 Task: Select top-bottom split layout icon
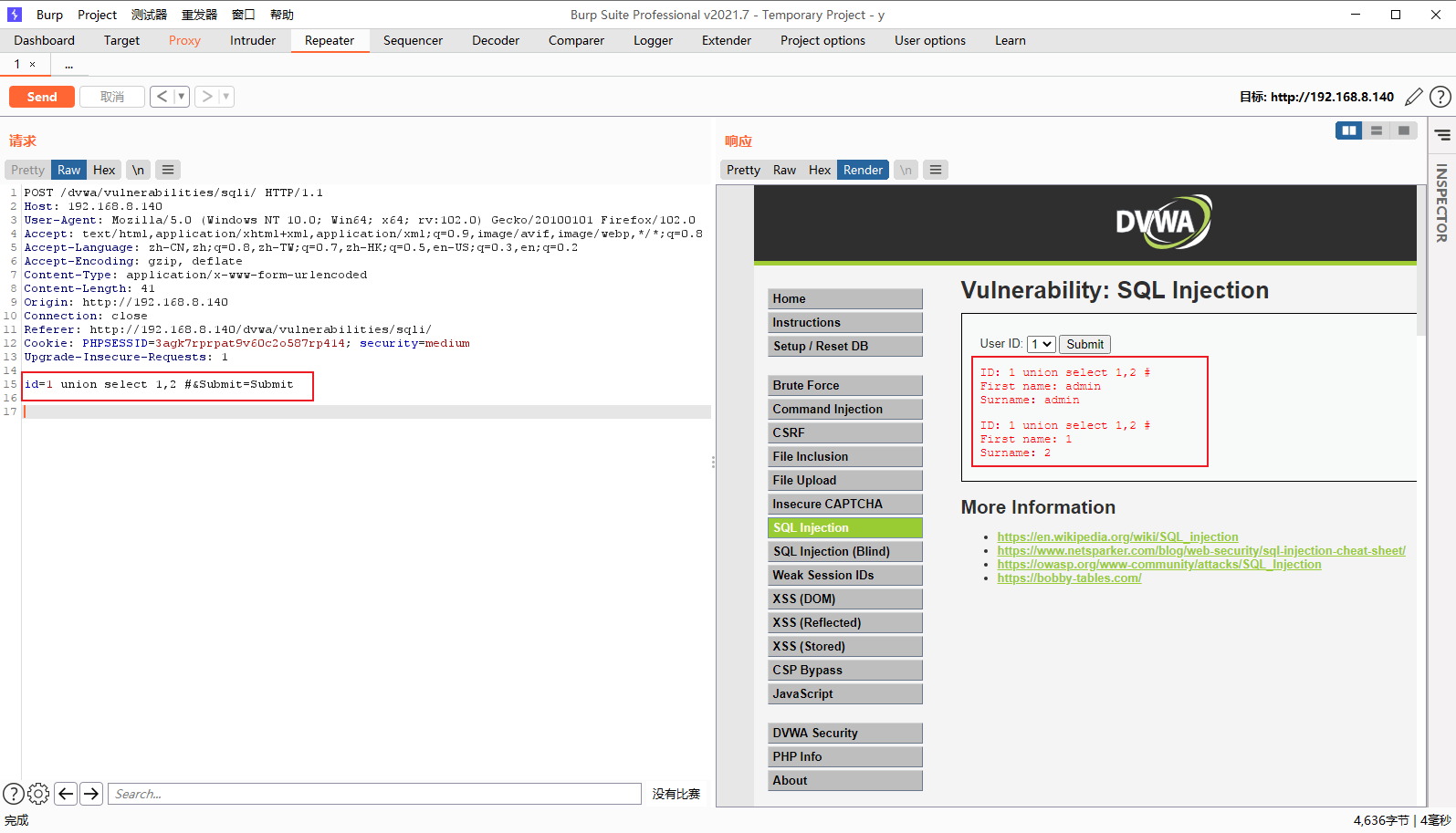point(1377,130)
